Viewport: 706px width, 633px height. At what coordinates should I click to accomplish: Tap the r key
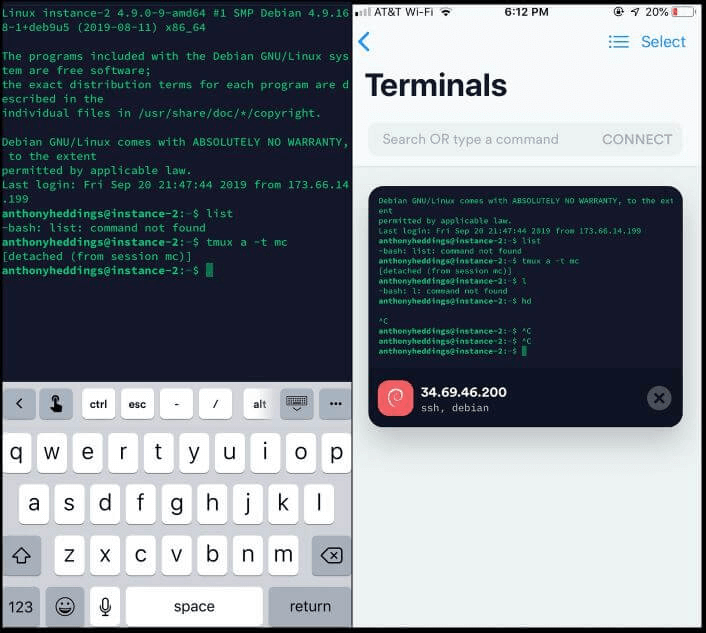pyautogui.click(x=123, y=452)
